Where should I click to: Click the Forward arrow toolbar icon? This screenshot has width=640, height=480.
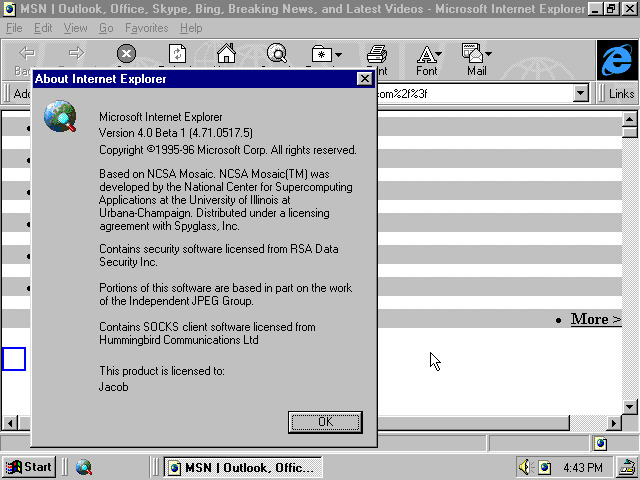[x=76, y=53]
